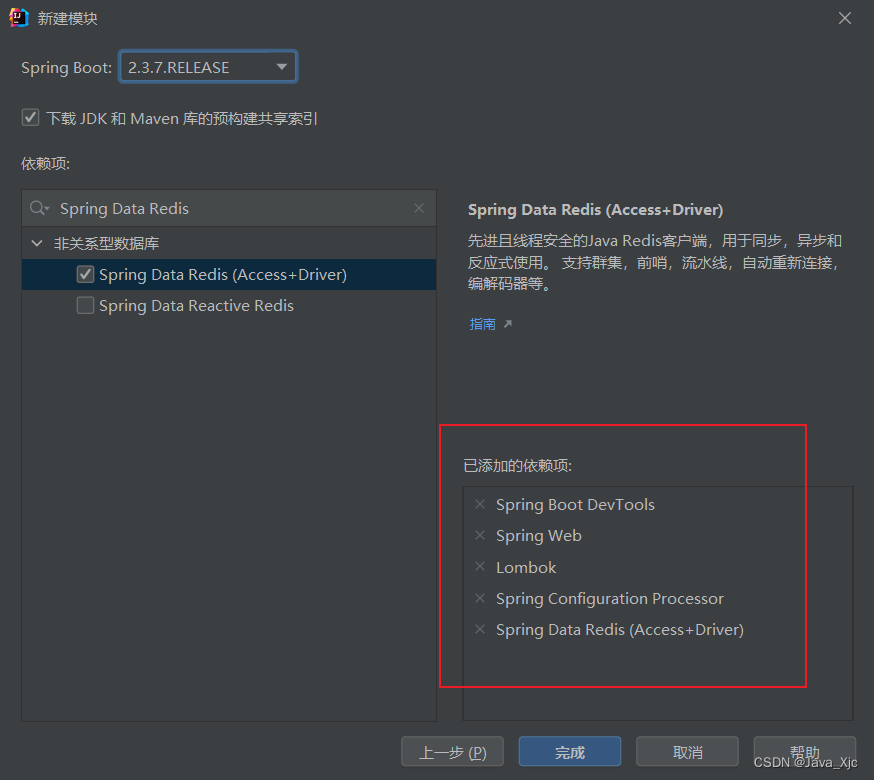Click the 非关系型数据库 category label

(x=106, y=243)
